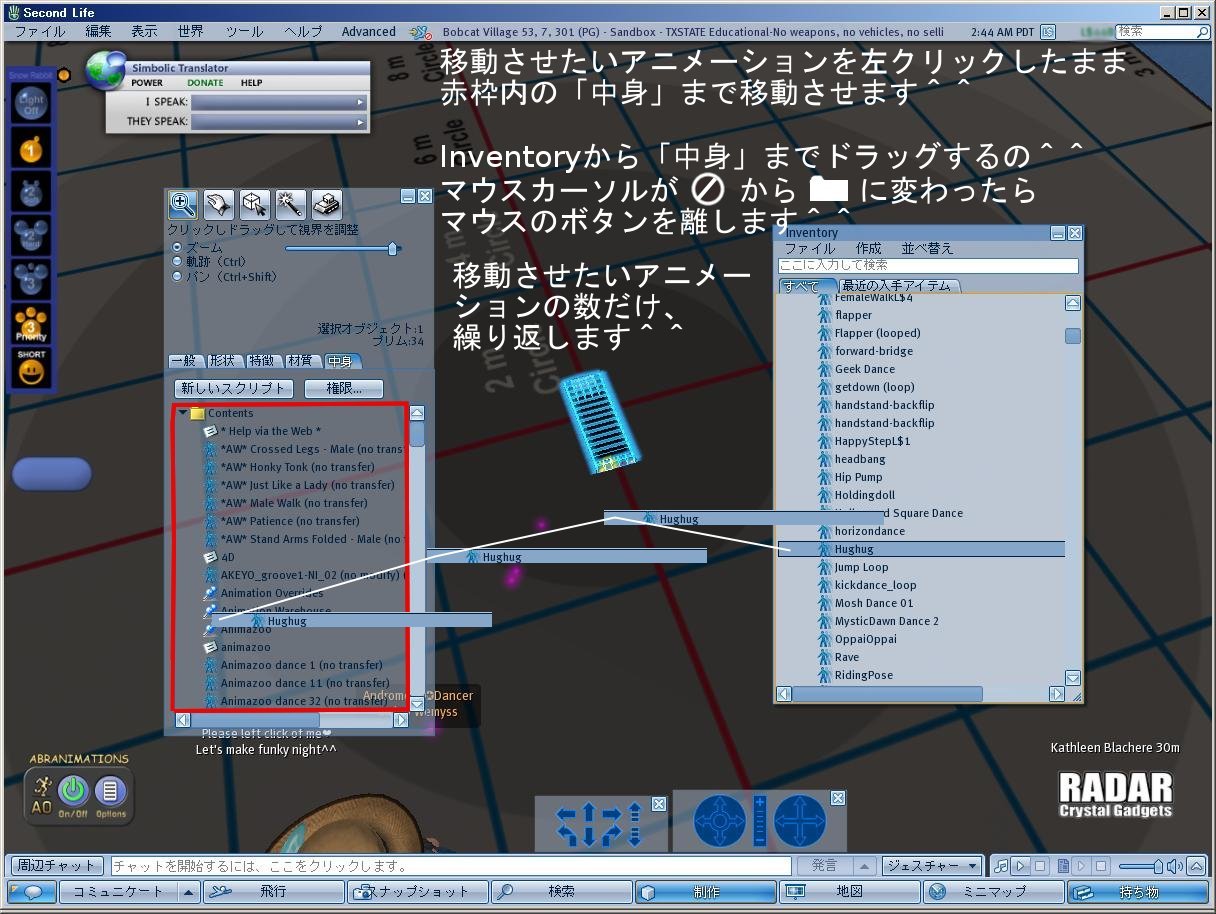Select the ズーム radio button
Screen dimensions: 1216x914
click(178, 247)
